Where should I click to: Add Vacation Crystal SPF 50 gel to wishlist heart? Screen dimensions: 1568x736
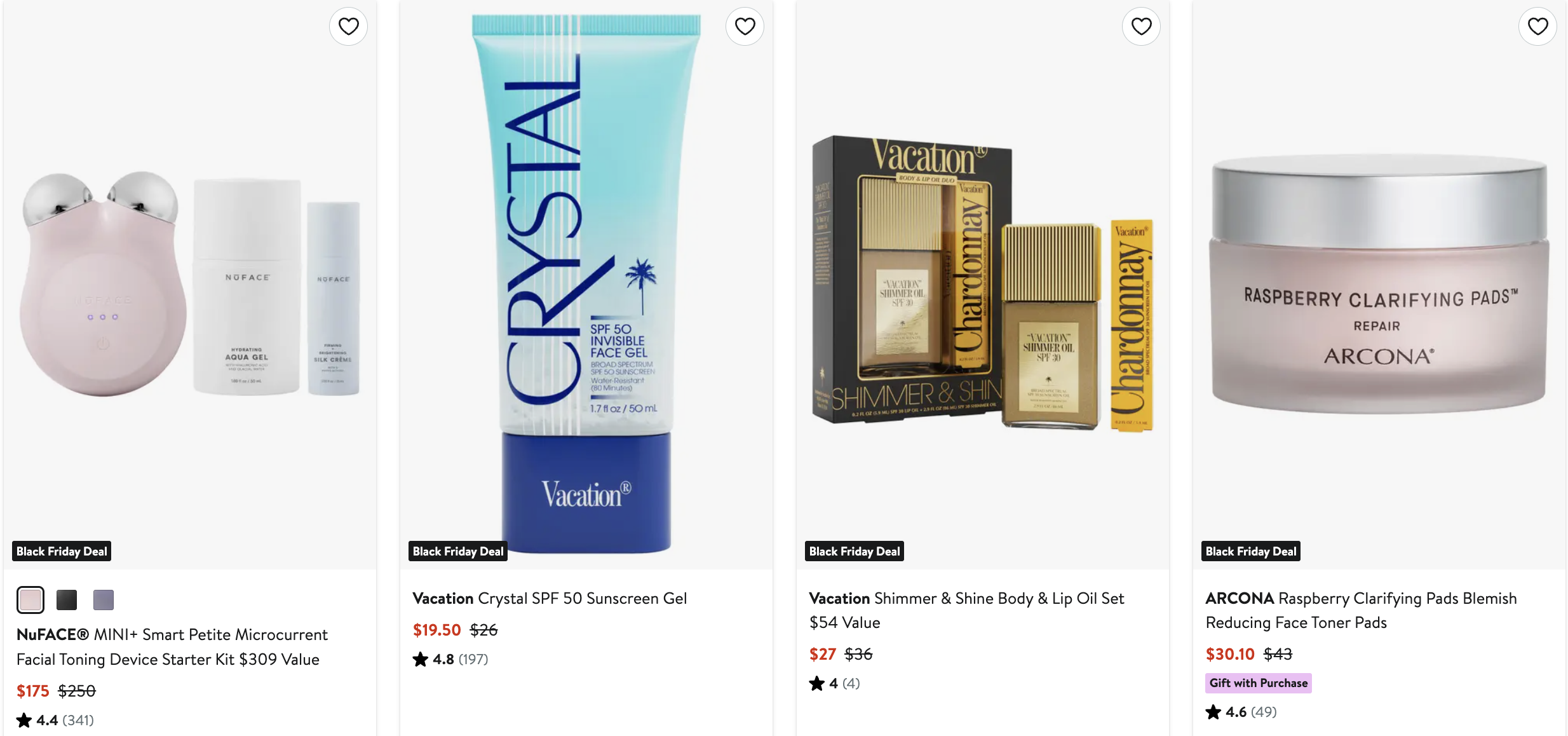tap(745, 26)
